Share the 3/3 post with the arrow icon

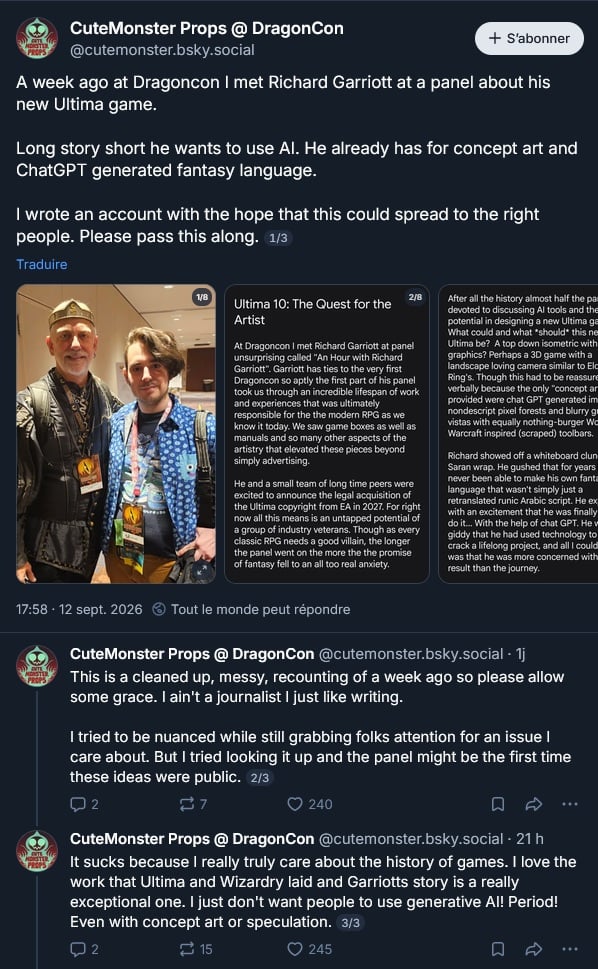coord(534,949)
